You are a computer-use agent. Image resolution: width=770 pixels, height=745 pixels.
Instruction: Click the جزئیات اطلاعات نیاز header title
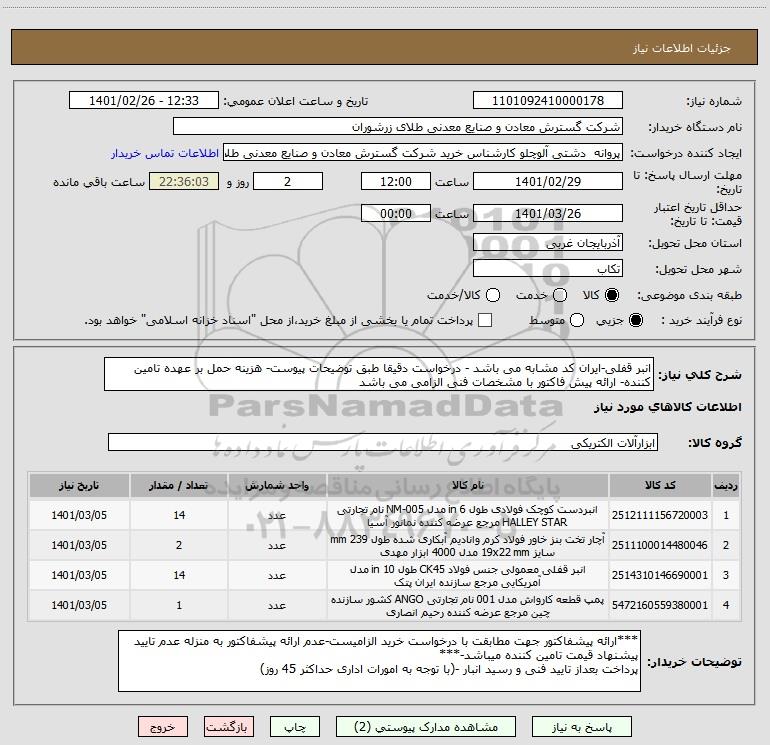click(x=682, y=48)
